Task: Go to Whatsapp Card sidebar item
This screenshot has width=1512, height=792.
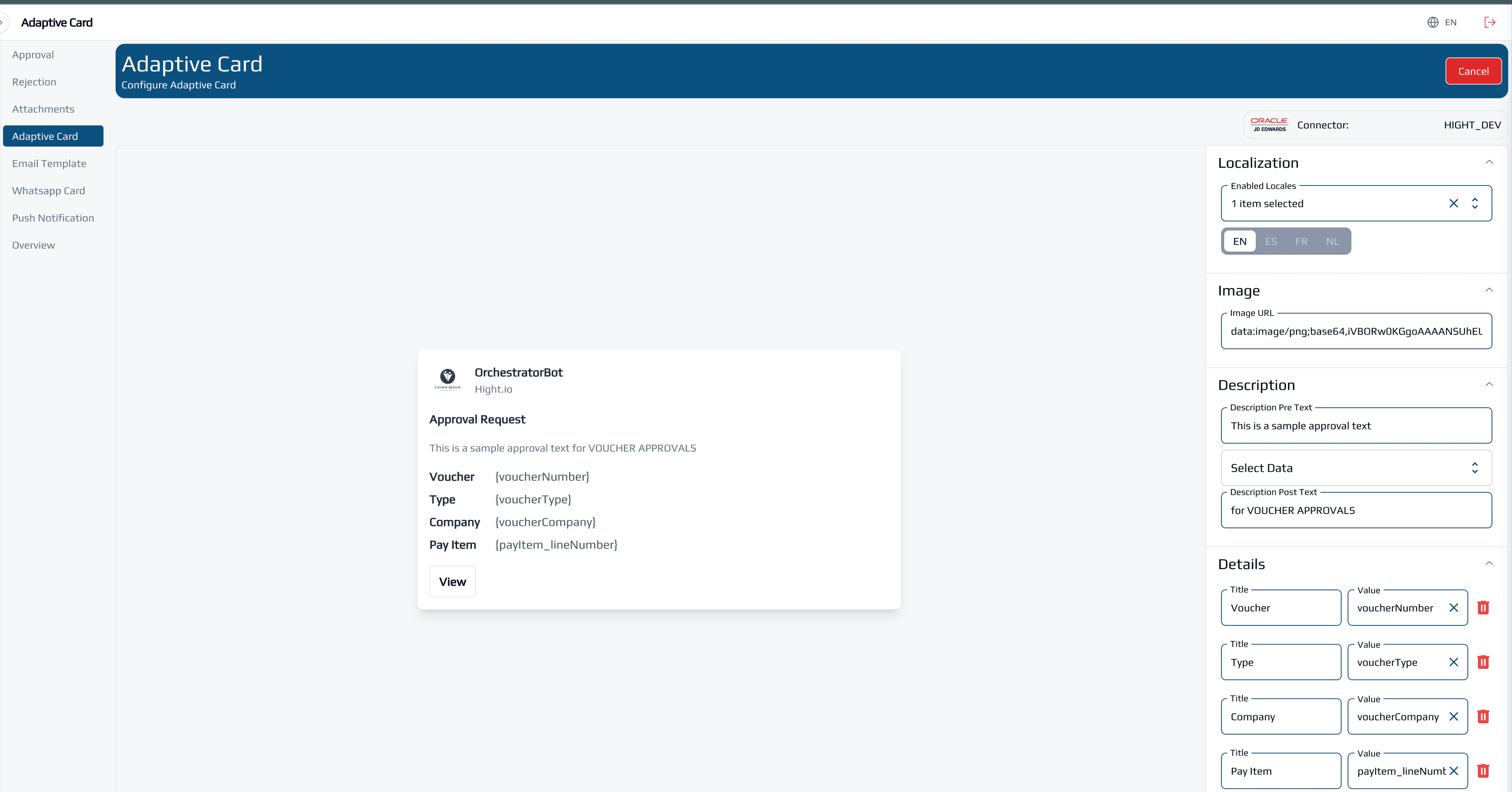Action: pos(49,191)
